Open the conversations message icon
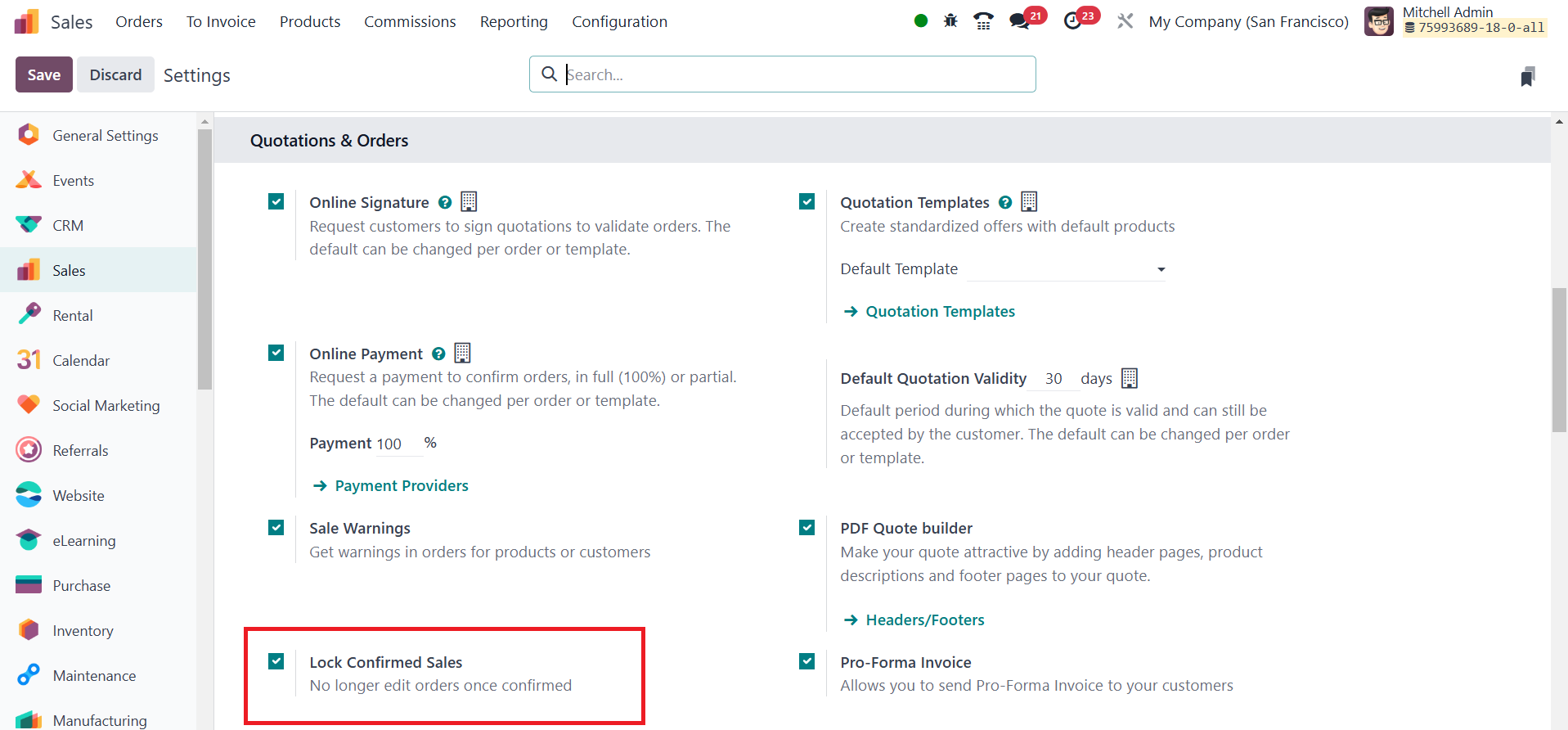This screenshot has width=1568, height=730. [1020, 21]
